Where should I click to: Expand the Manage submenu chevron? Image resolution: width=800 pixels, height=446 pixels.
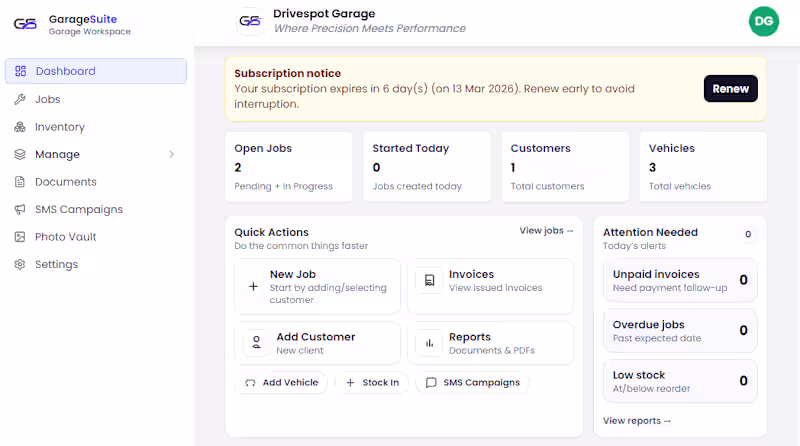[171, 154]
